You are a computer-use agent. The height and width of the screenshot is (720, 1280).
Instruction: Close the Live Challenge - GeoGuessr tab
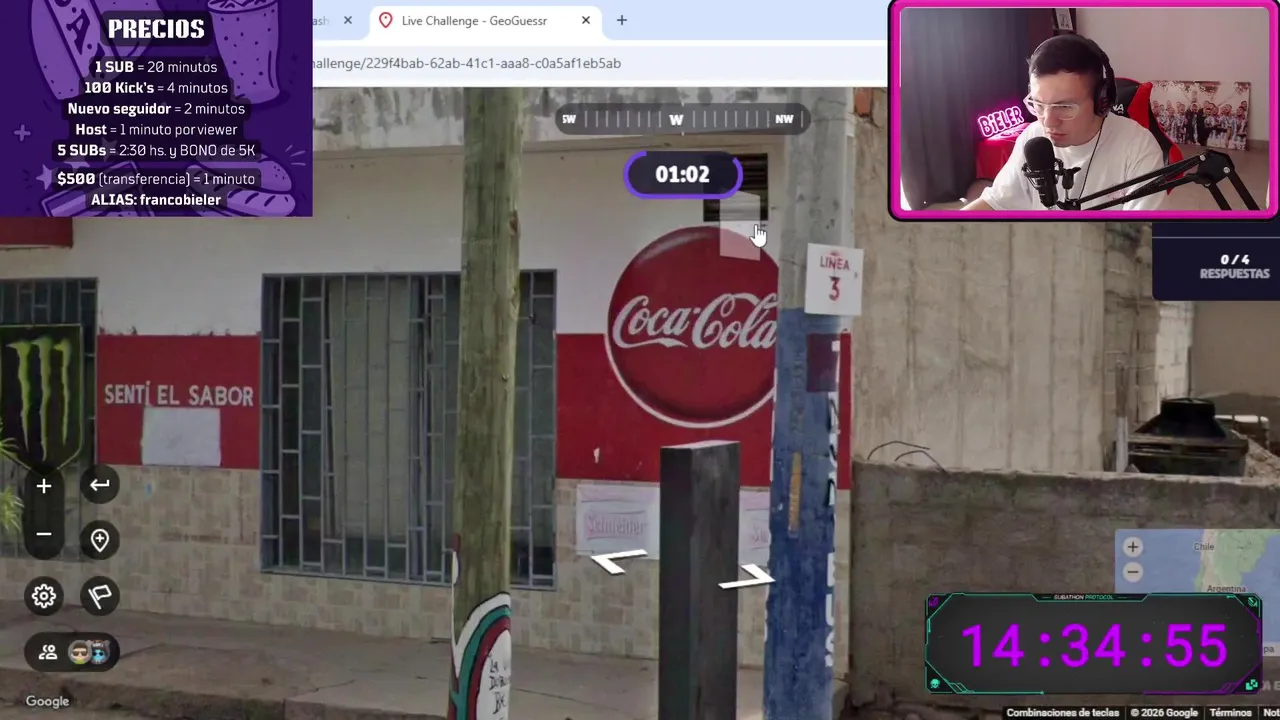click(x=586, y=20)
